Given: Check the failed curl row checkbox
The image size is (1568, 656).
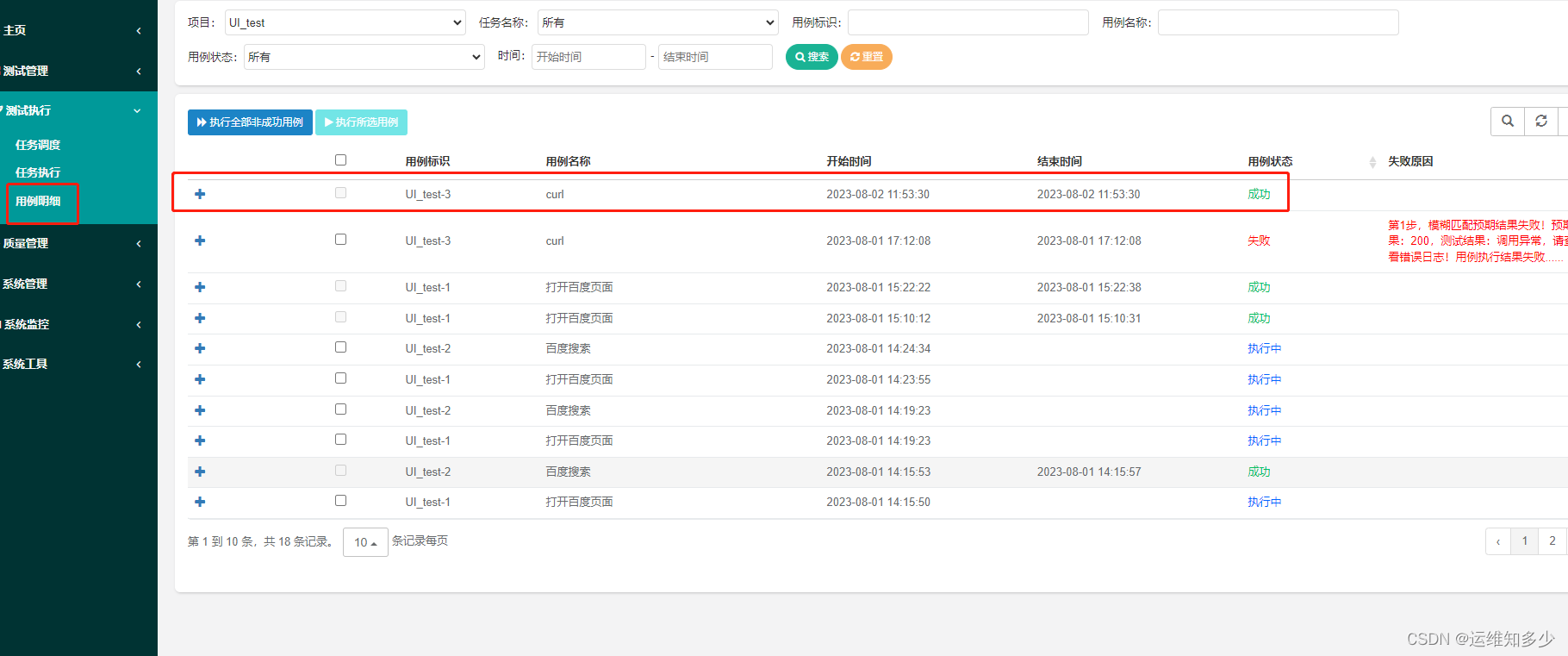Looking at the screenshot, I should pyautogui.click(x=340, y=240).
